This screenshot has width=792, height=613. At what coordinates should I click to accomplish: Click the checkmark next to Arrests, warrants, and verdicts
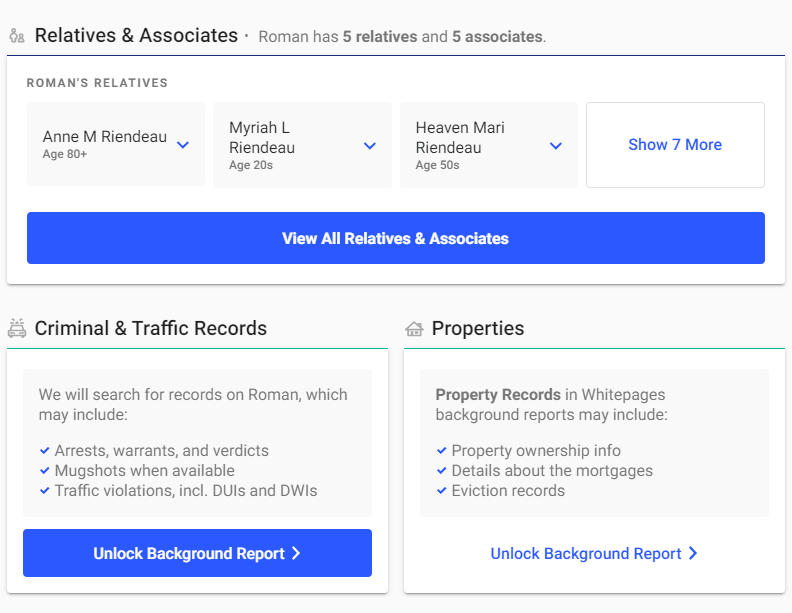[44, 450]
